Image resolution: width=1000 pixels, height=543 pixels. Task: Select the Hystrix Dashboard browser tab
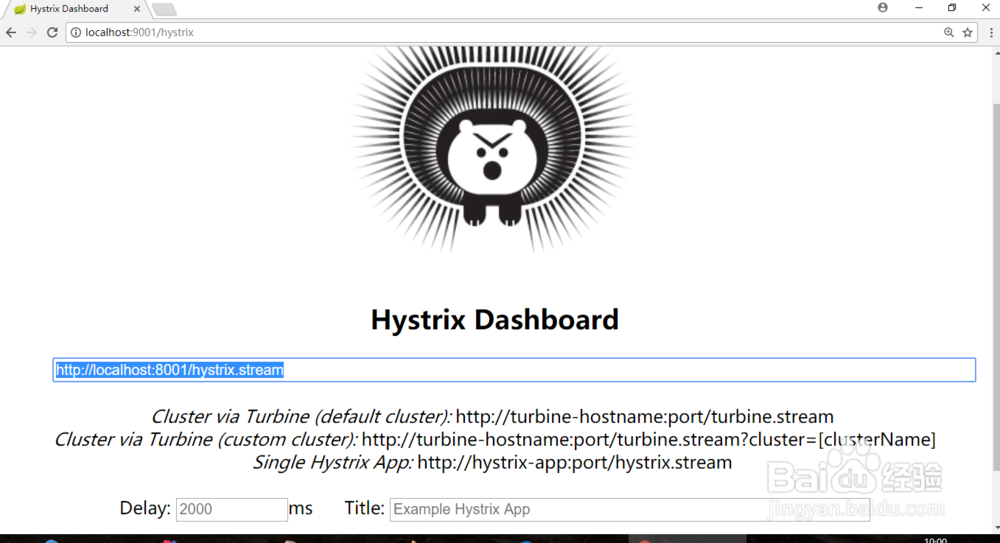pos(77,9)
